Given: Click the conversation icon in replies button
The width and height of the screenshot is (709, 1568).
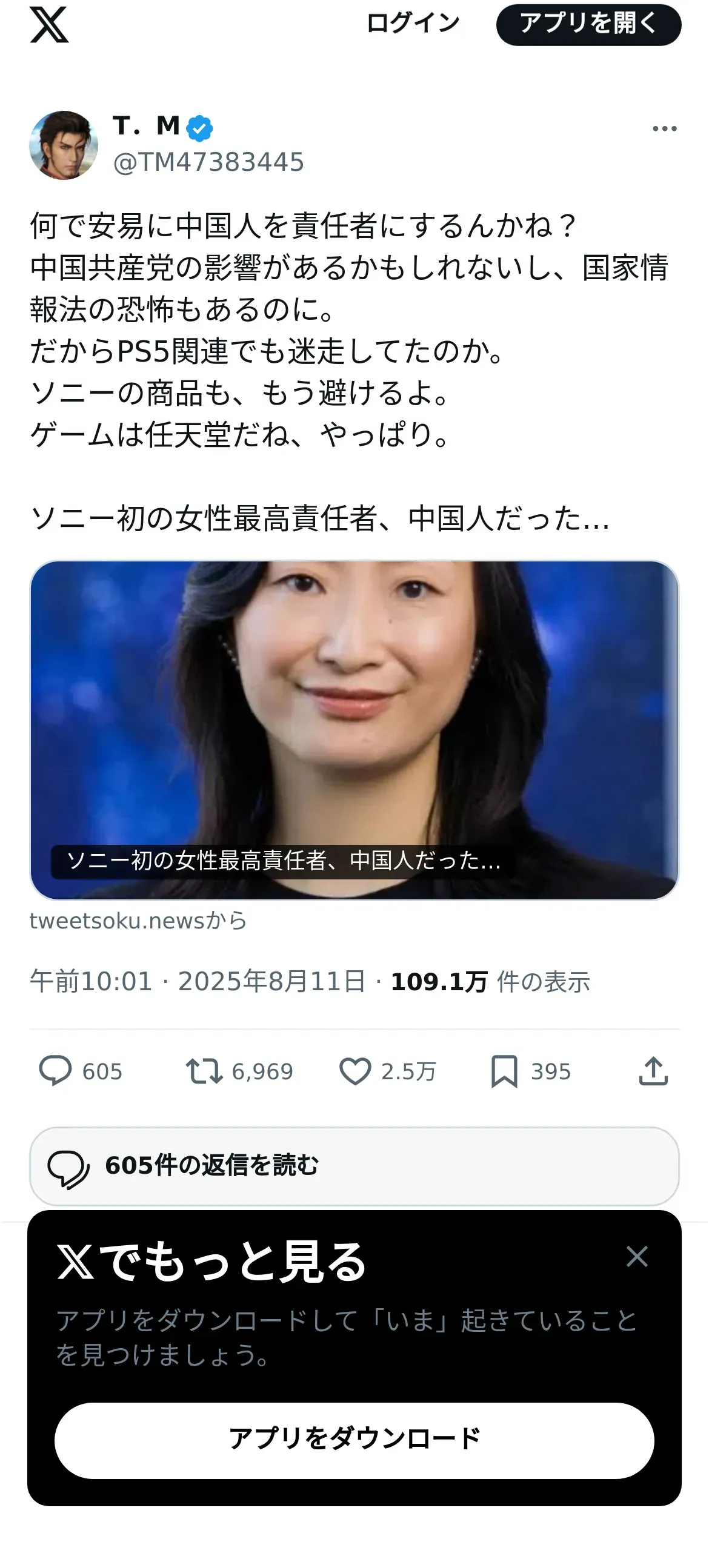Looking at the screenshot, I should tap(68, 1168).
